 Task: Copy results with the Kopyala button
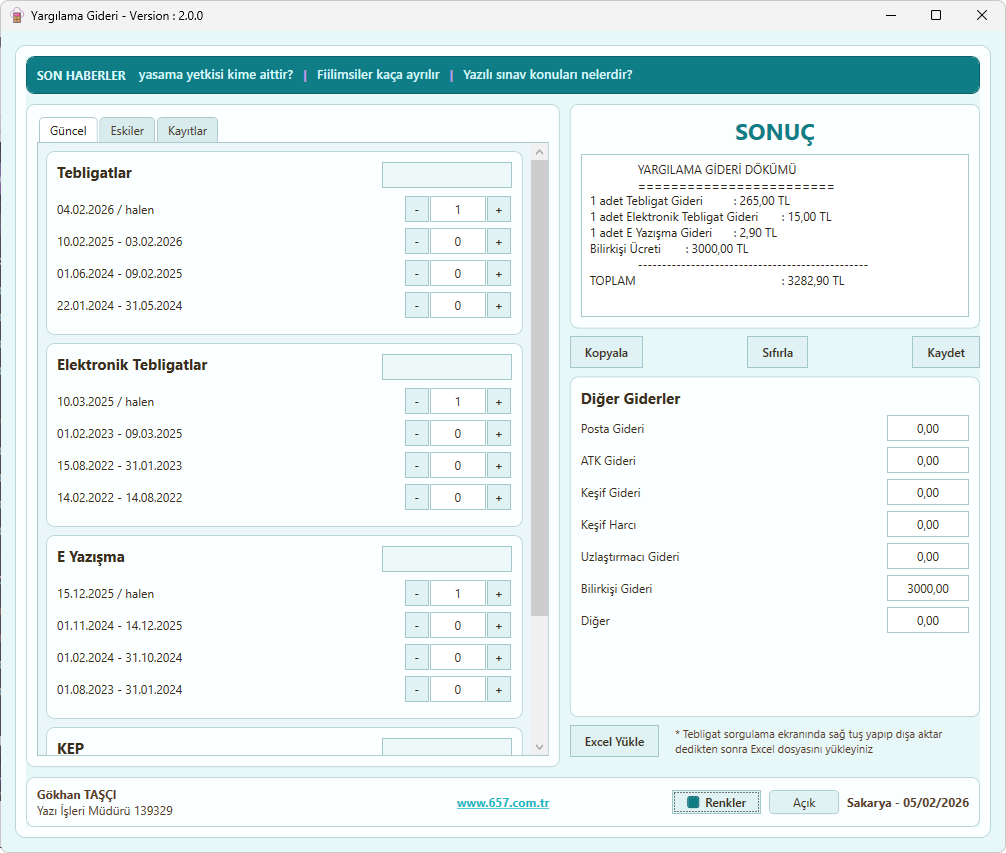606,352
